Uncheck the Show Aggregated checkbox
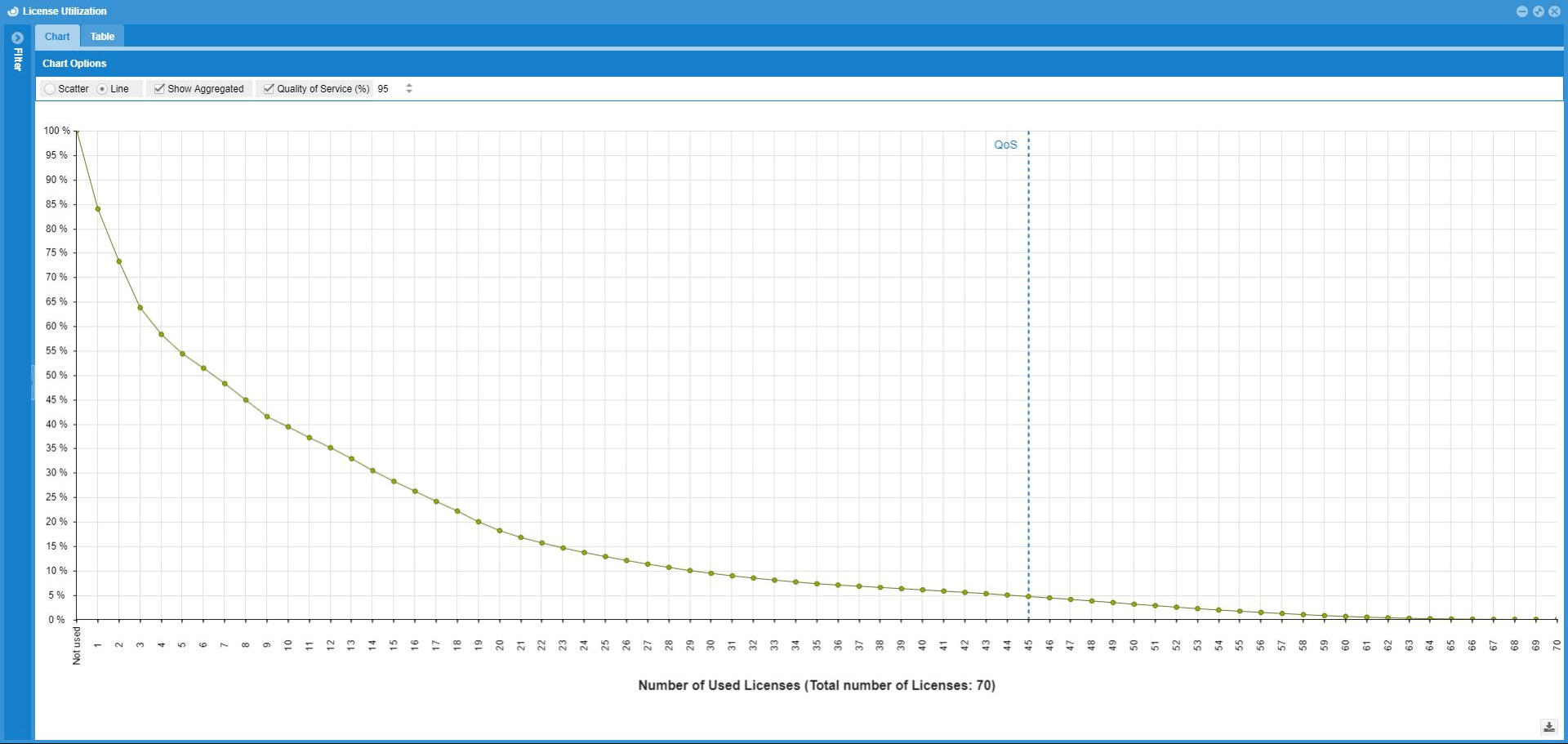Screen dimensions: 1568x744 pos(159,89)
